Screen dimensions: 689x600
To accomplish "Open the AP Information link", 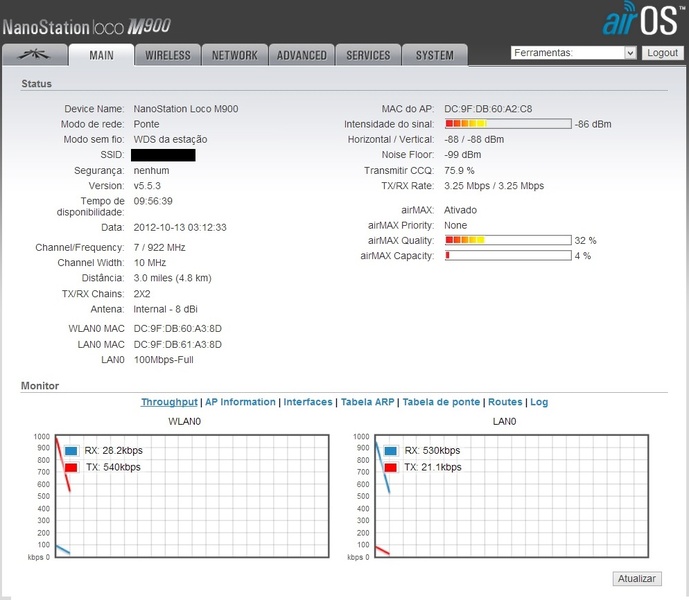I will 240,402.
